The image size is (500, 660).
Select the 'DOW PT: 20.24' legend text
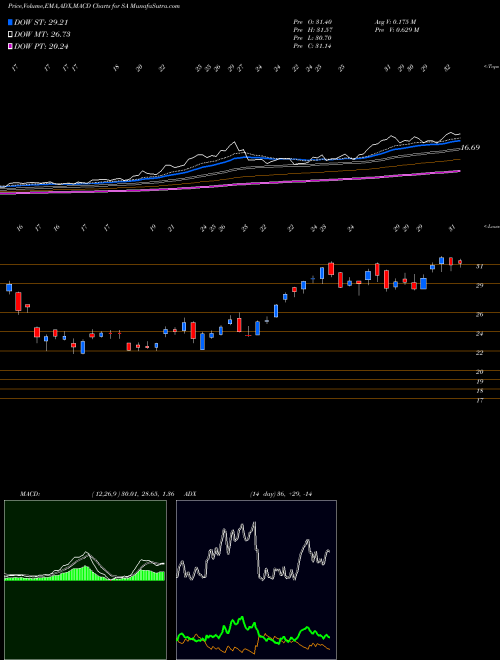coord(41,46)
